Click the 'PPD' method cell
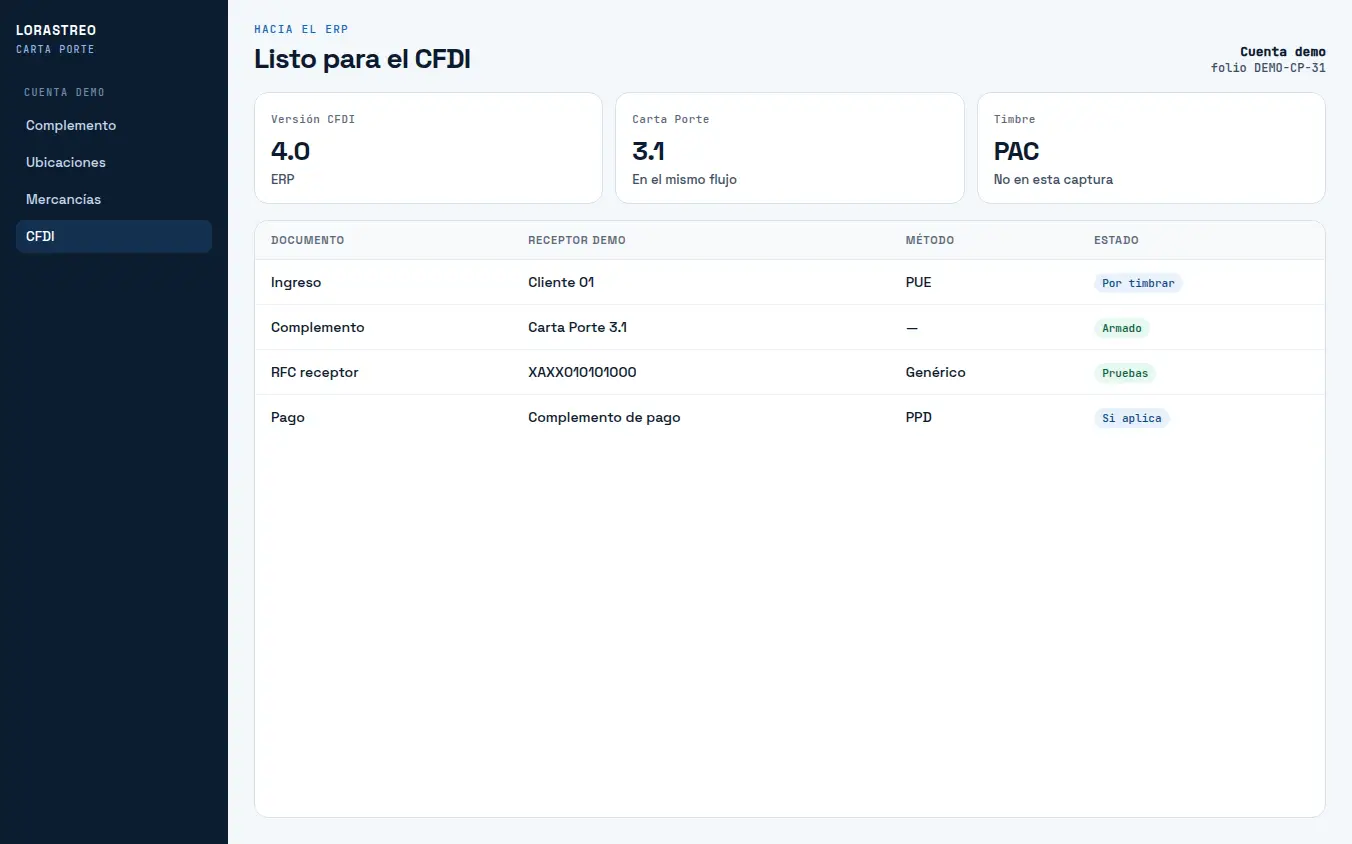This screenshot has width=1352, height=844. [919, 418]
